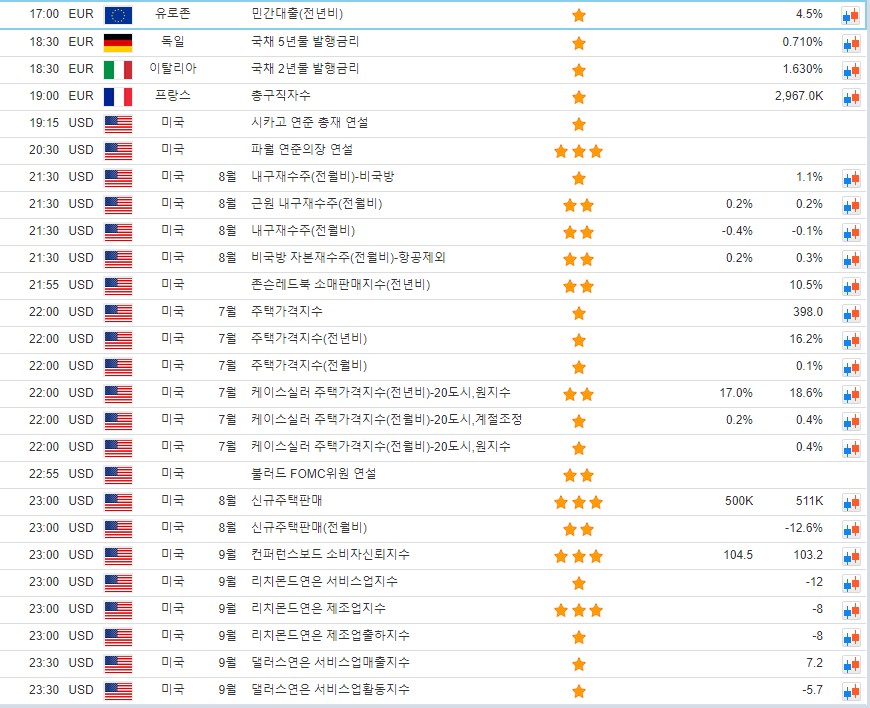Click the Italian flag next to 이탈리아
The image size is (870, 708).
click(x=118, y=69)
